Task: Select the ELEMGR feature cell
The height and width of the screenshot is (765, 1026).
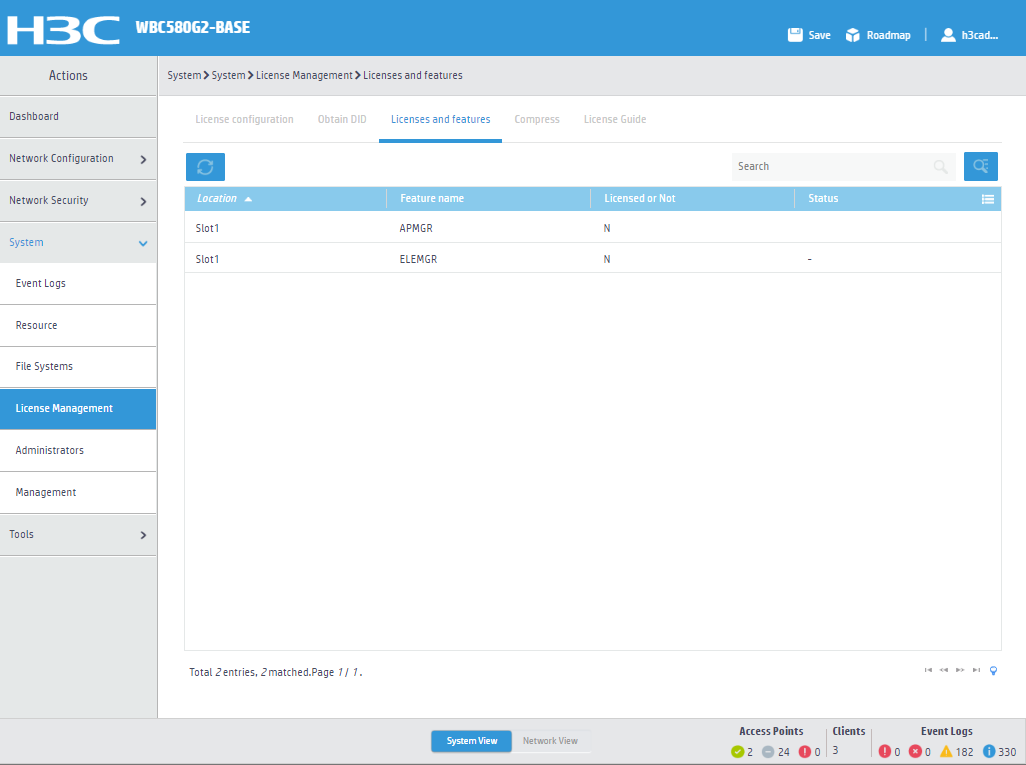Action: pyautogui.click(x=418, y=259)
